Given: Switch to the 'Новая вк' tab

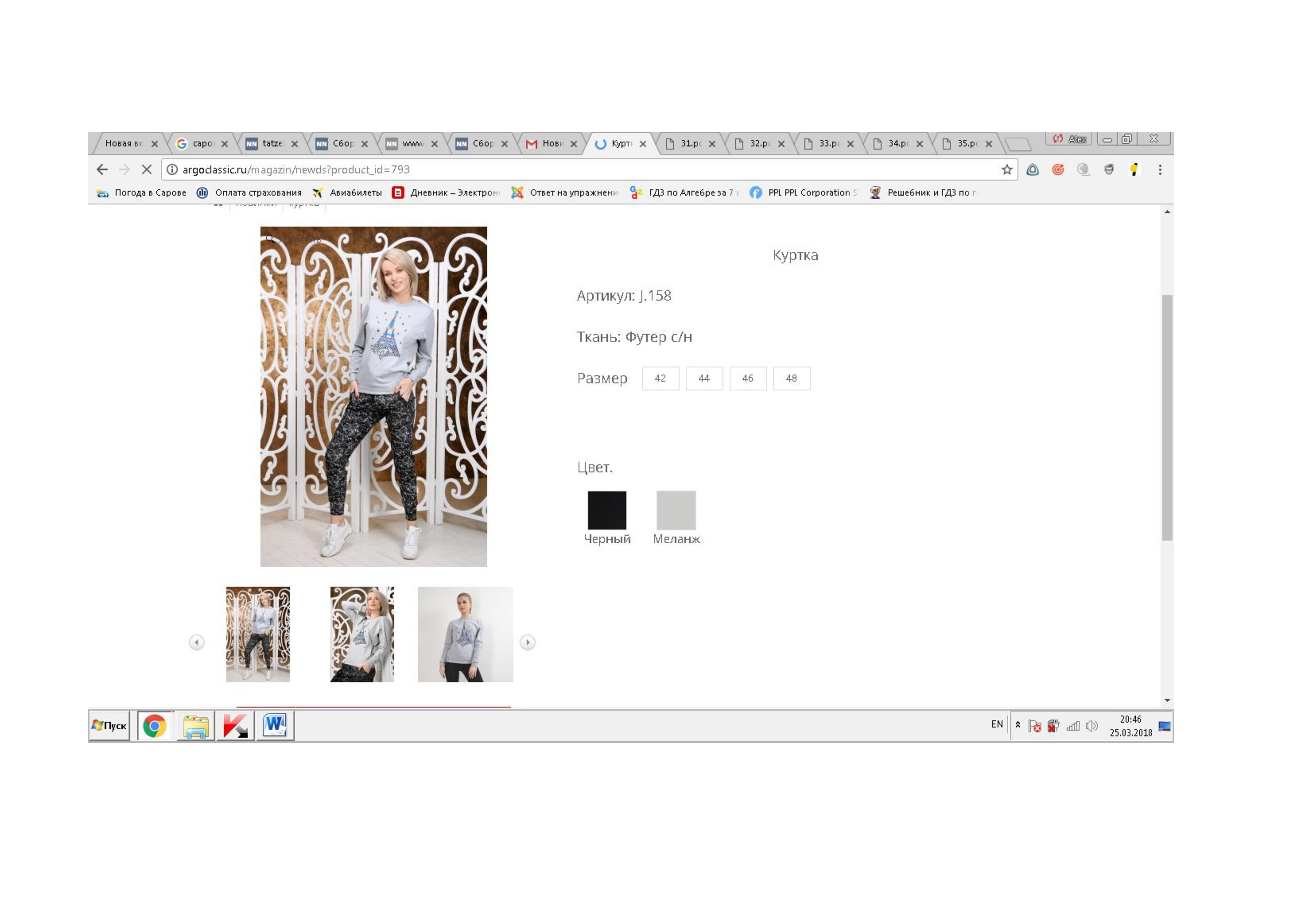Looking at the screenshot, I should pos(124,143).
